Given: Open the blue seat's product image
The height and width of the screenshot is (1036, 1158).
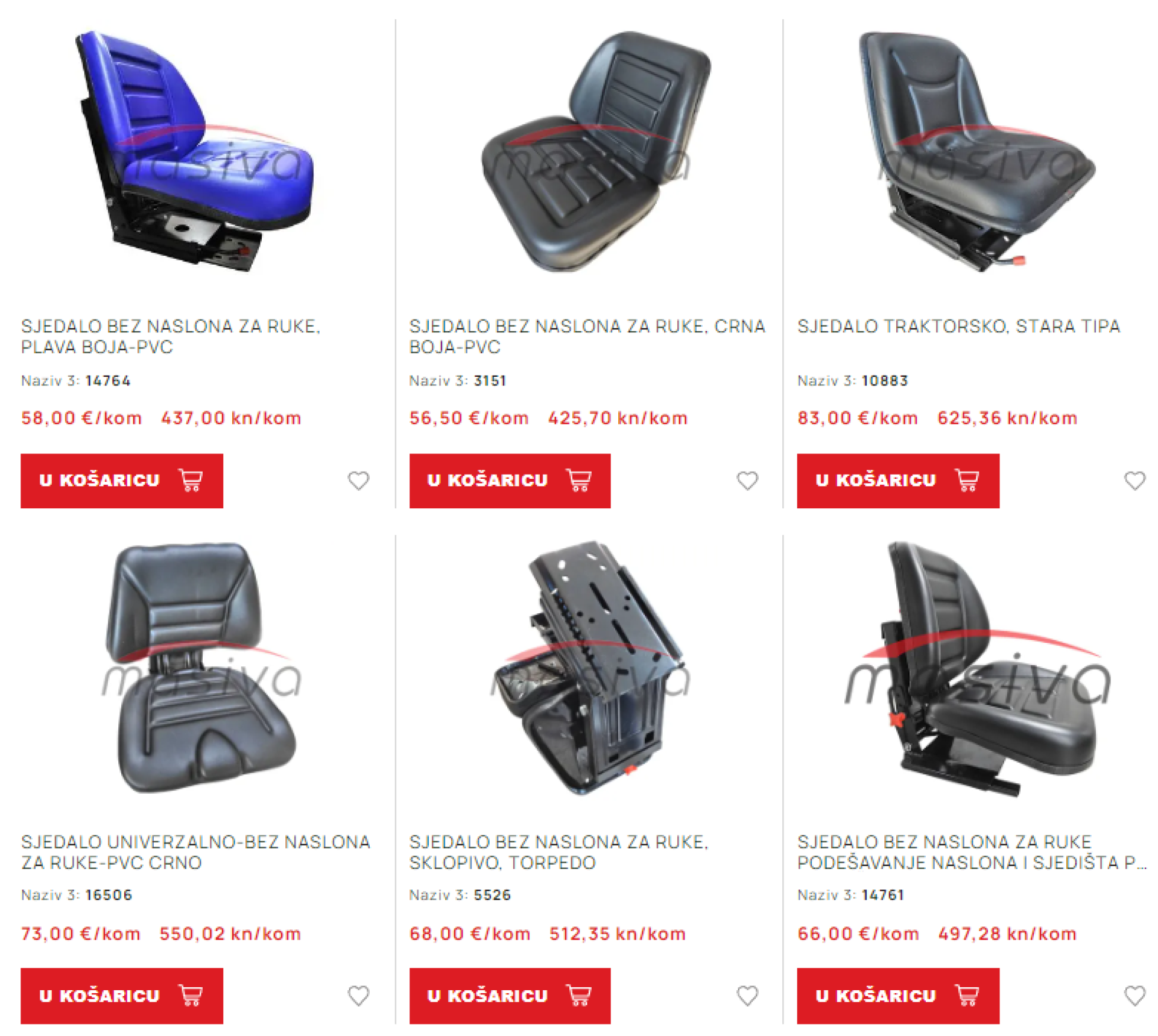Looking at the screenshot, I should pos(196,151).
